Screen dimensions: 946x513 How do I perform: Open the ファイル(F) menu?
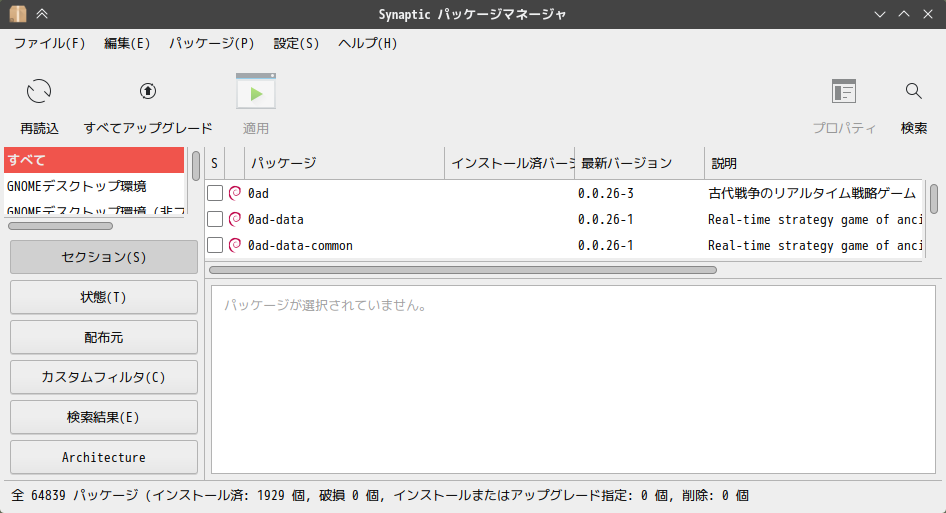[x=49, y=43]
